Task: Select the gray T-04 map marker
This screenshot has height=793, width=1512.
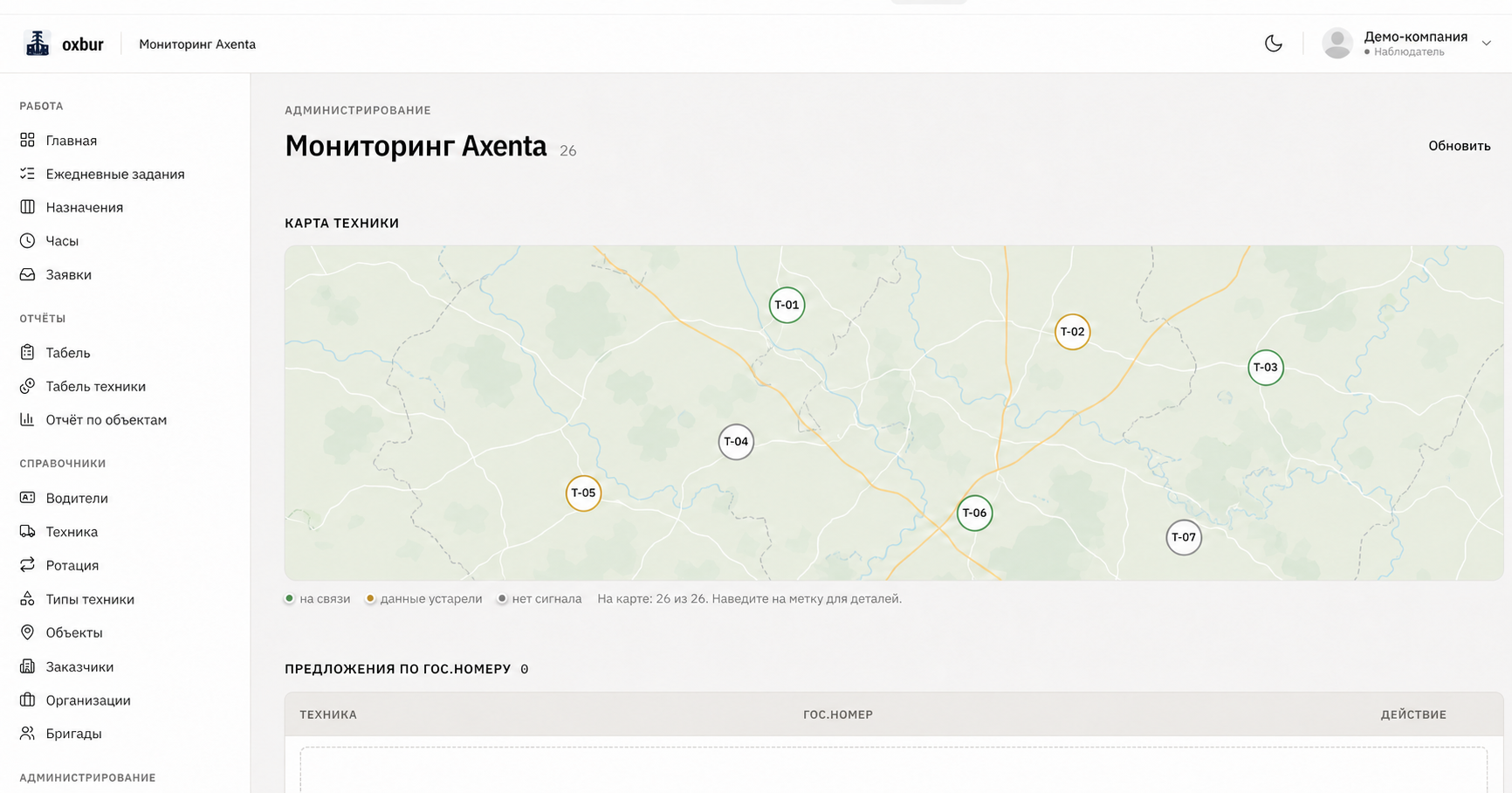Action: point(736,442)
